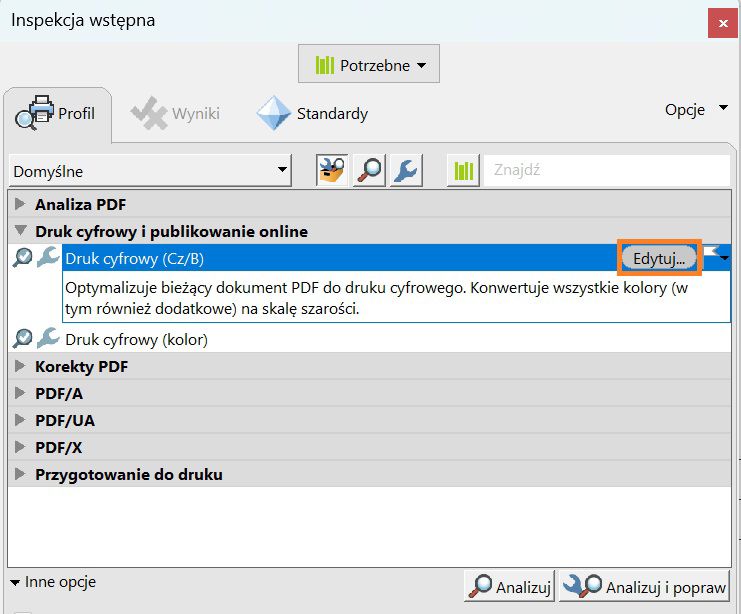
Task: Click the flag icon next to Edytuj
Action: 711,251
